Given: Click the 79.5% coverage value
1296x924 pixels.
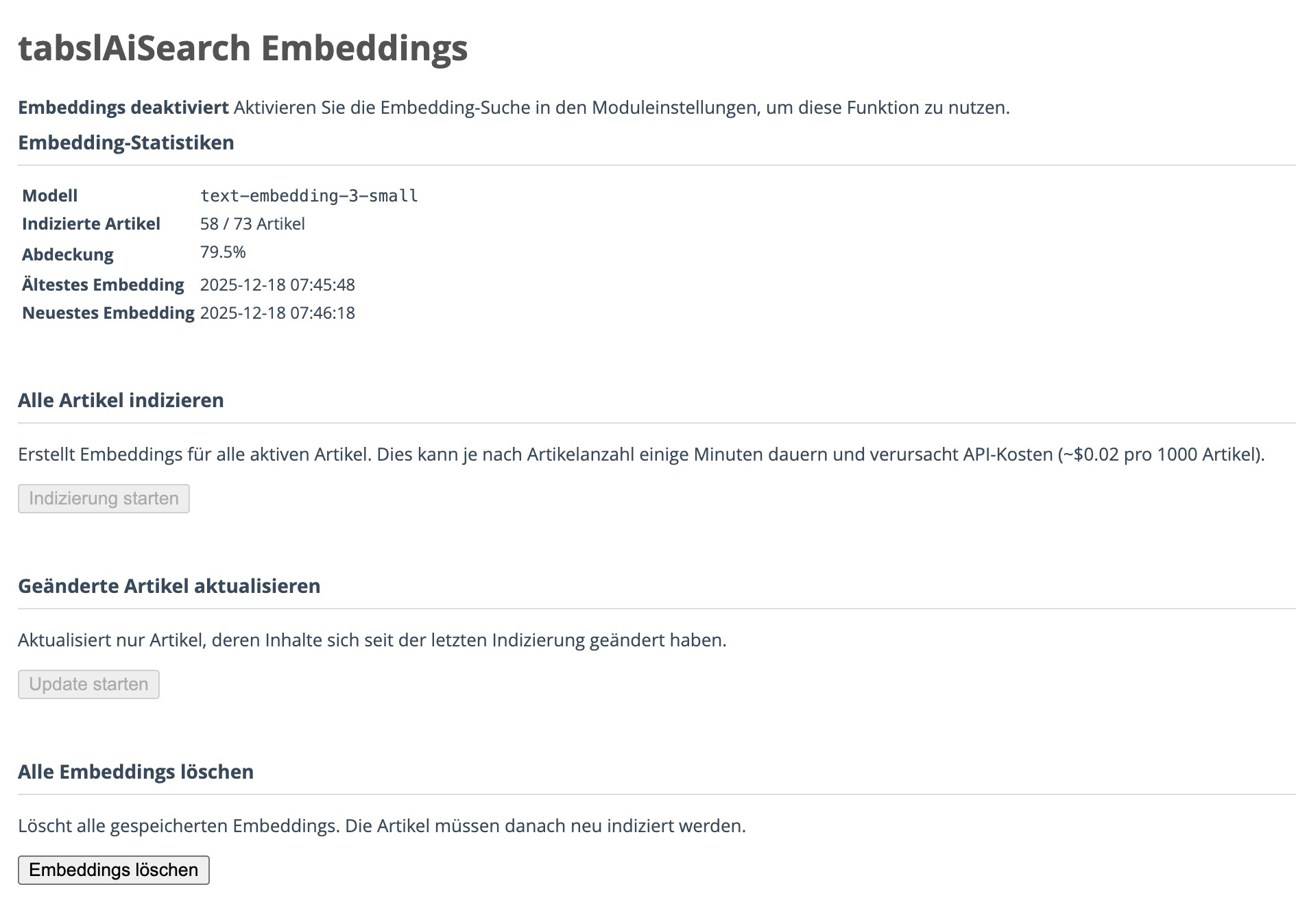Looking at the screenshot, I should tap(223, 252).
